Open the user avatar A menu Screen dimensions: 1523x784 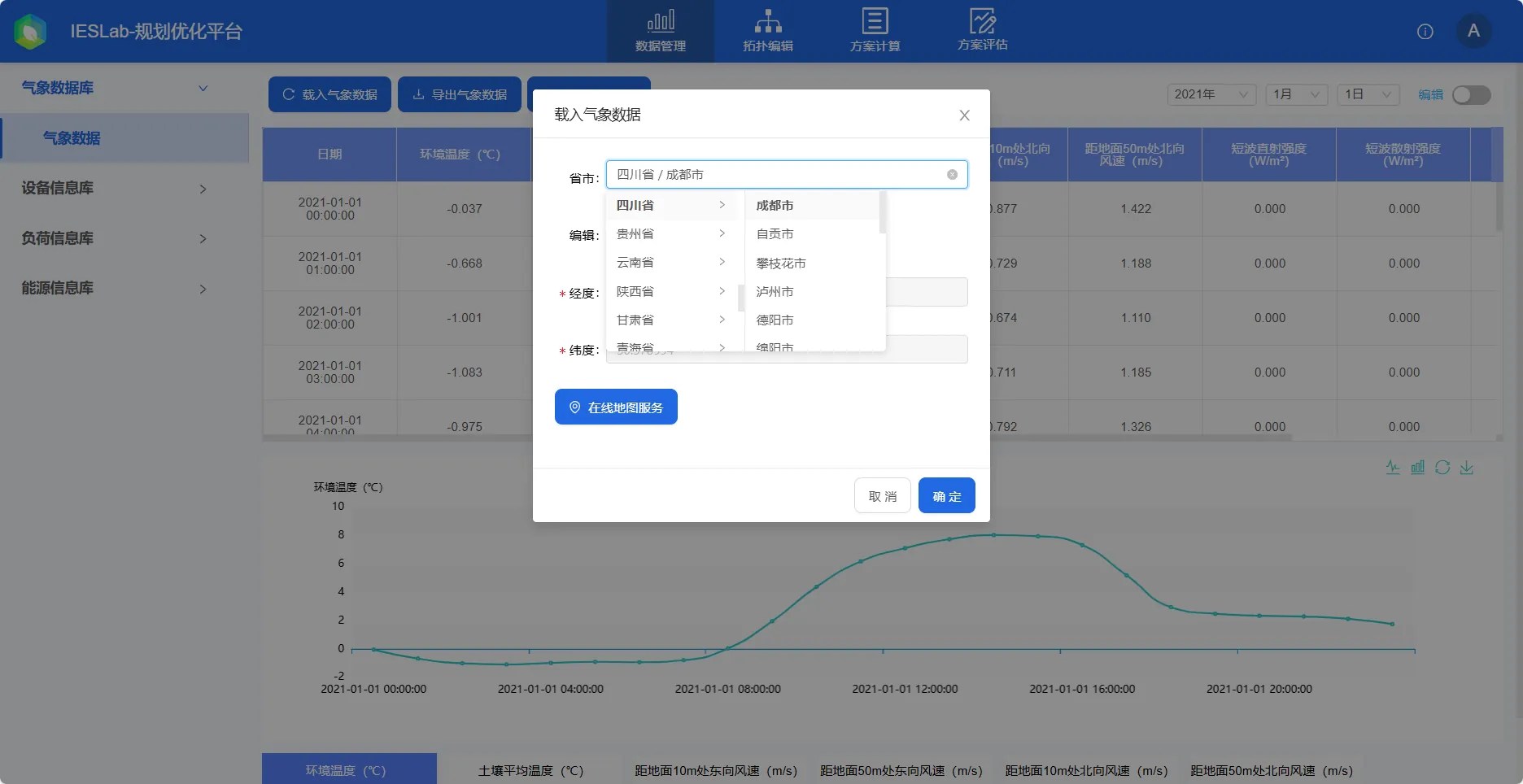(x=1473, y=31)
